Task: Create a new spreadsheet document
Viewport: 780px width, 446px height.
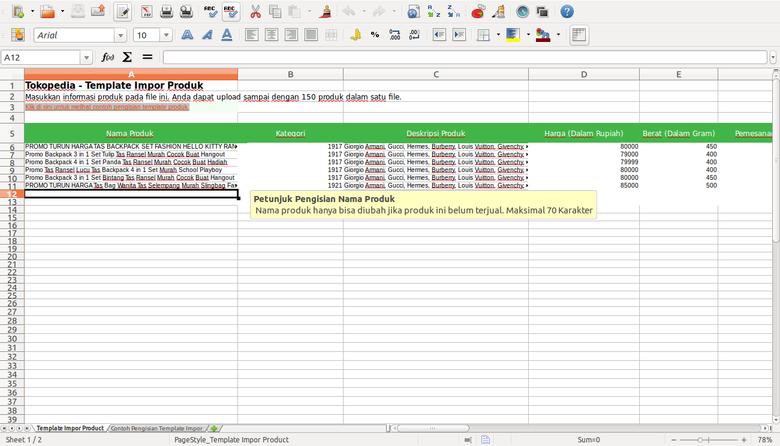Action: (x=18, y=11)
